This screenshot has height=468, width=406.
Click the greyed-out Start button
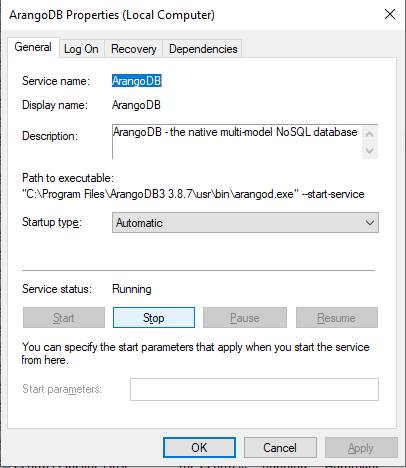coord(64,318)
